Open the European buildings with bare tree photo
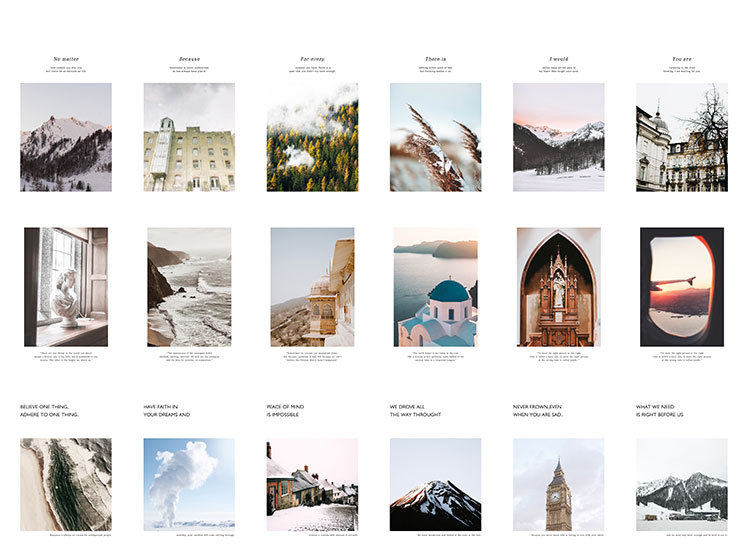 [x=682, y=137]
